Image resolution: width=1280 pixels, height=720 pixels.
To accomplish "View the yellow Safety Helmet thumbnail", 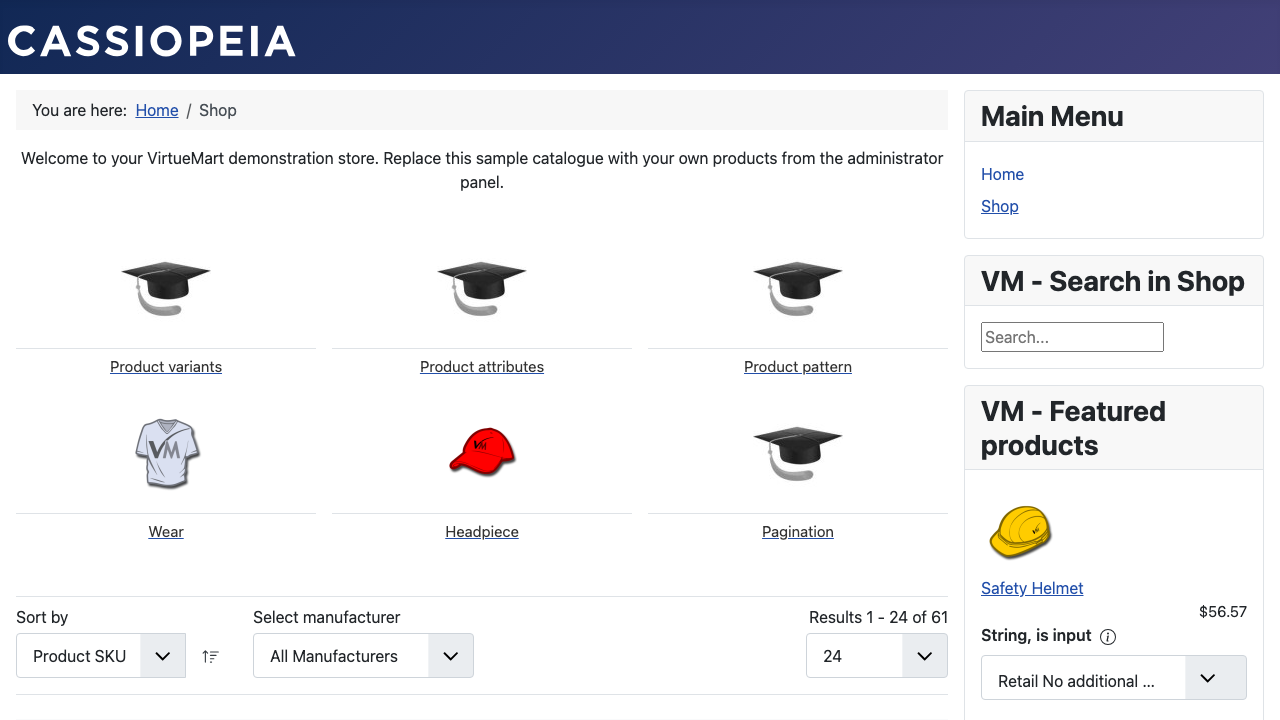I will 1021,532.
